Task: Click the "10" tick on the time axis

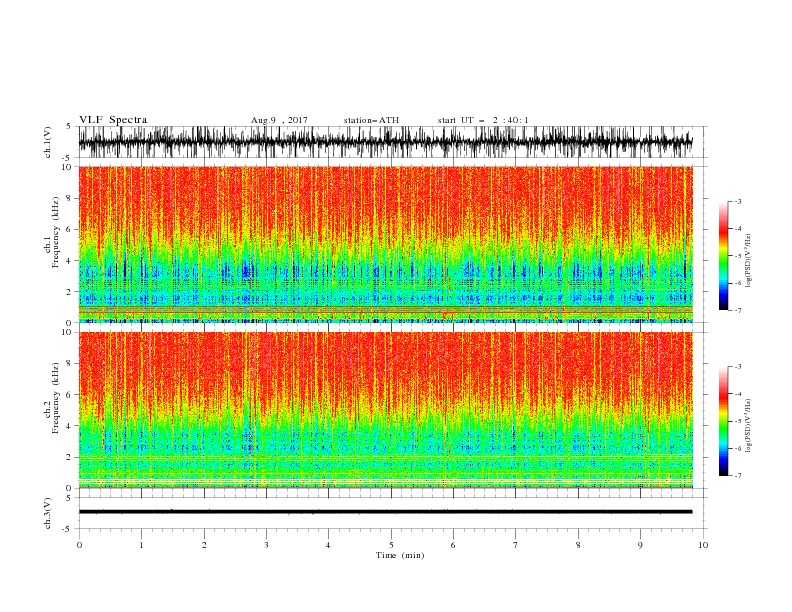Action: 703,545
